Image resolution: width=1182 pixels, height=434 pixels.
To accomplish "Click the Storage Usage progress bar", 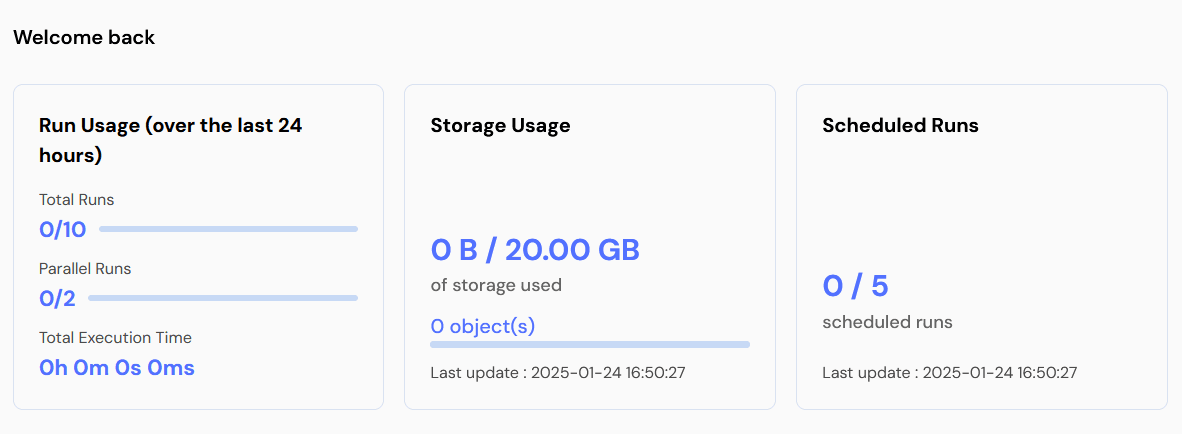I will point(590,344).
